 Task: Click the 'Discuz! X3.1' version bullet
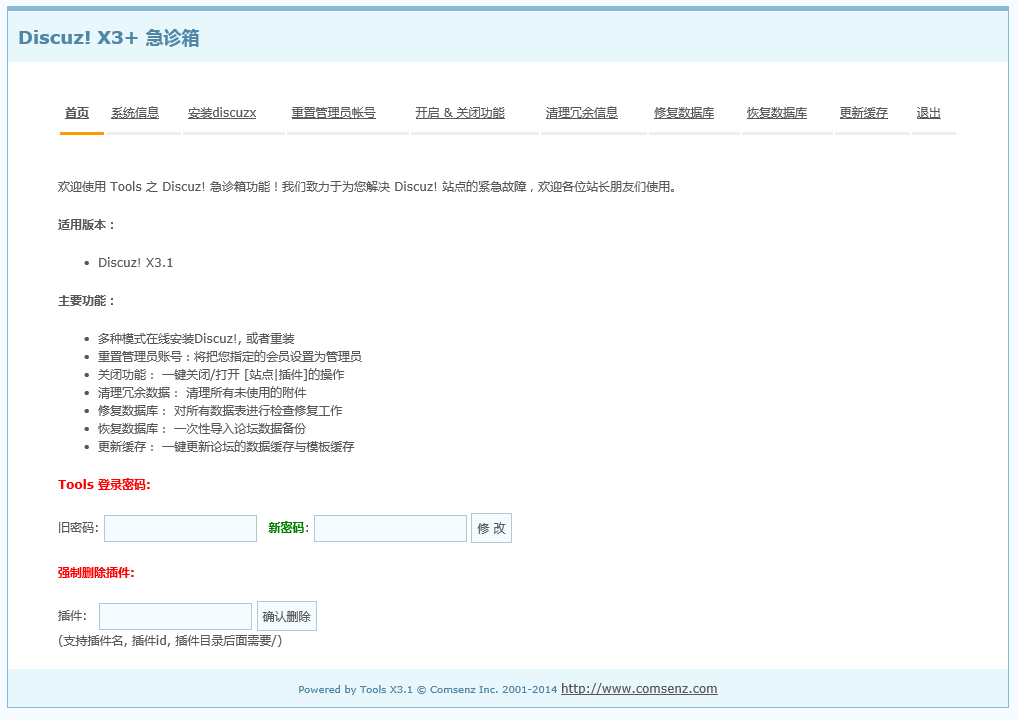(x=135, y=263)
